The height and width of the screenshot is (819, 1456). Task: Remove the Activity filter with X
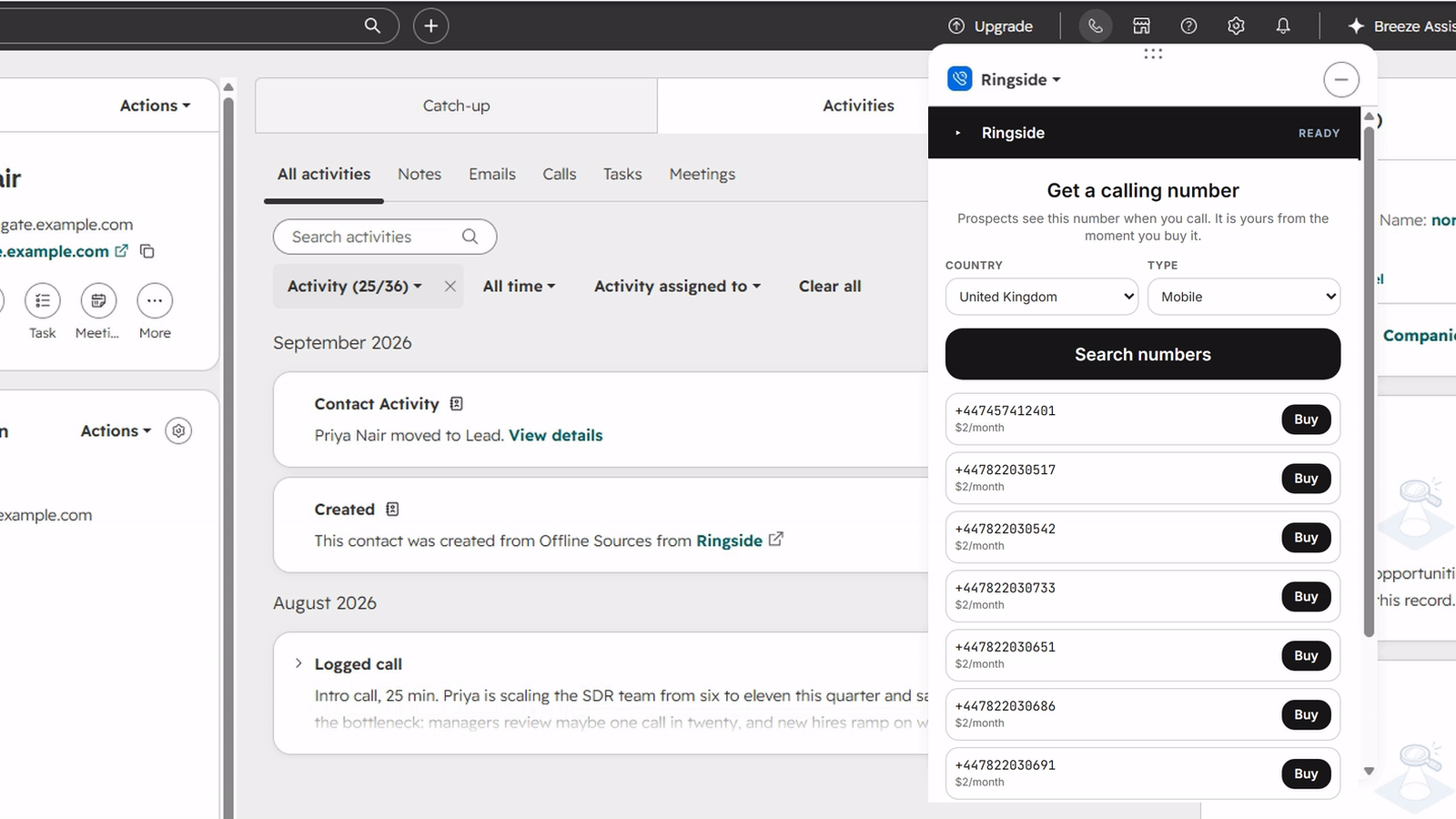pos(450,286)
